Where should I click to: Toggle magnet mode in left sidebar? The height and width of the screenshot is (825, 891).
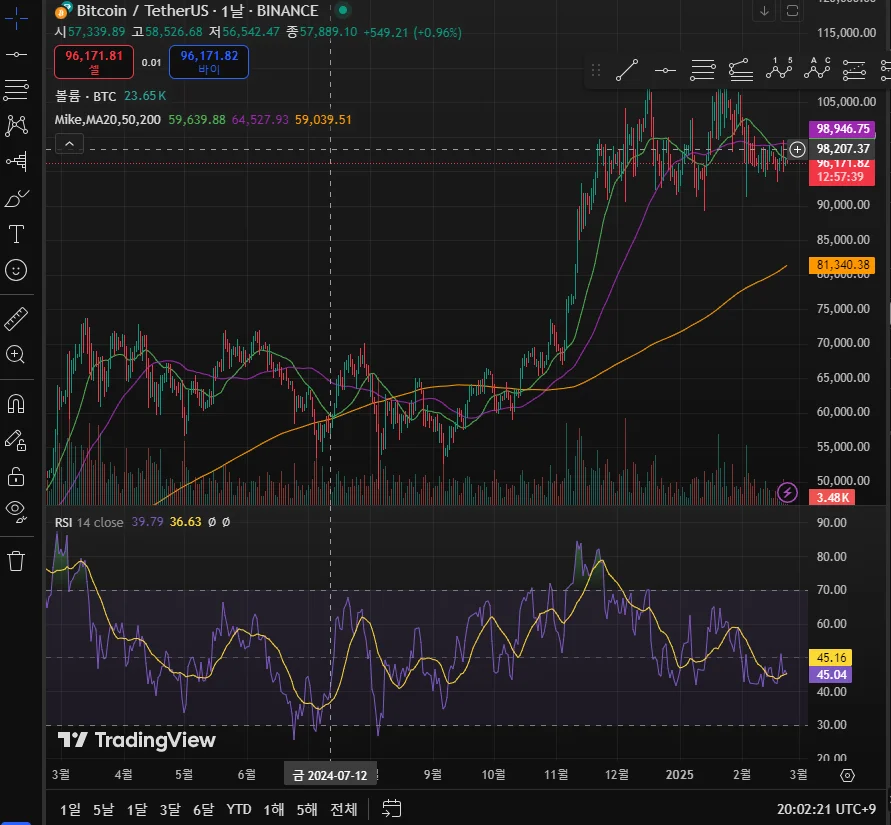[16, 404]
